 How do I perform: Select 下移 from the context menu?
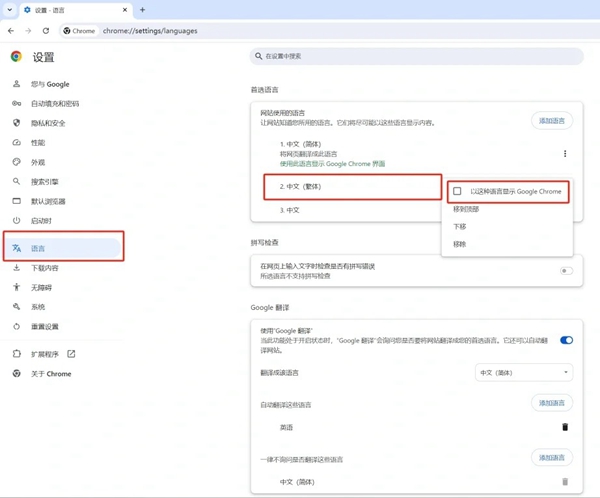(460, 227)
